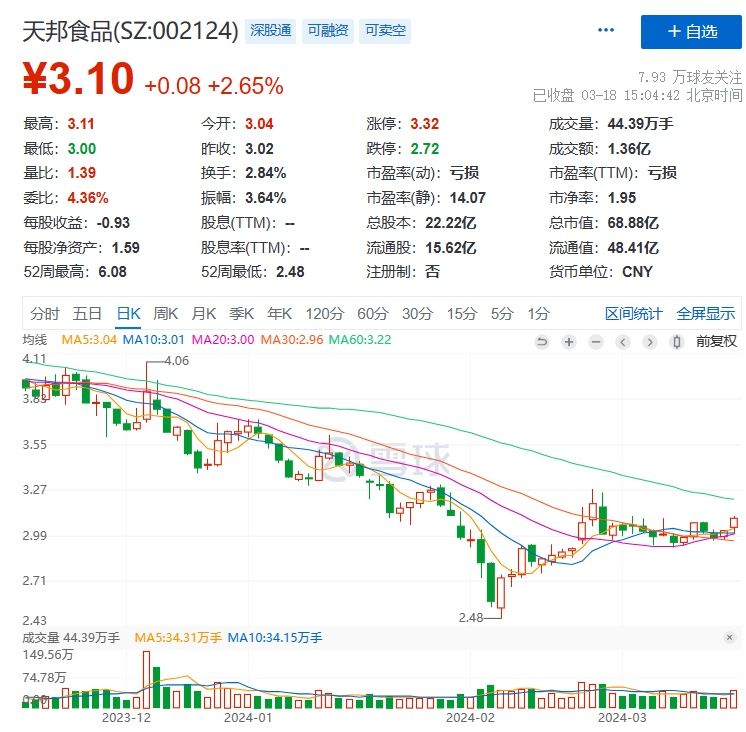This screenshot has width=746, height=732.
Task: Click the tallest volume bar in December
Action: 147,680
